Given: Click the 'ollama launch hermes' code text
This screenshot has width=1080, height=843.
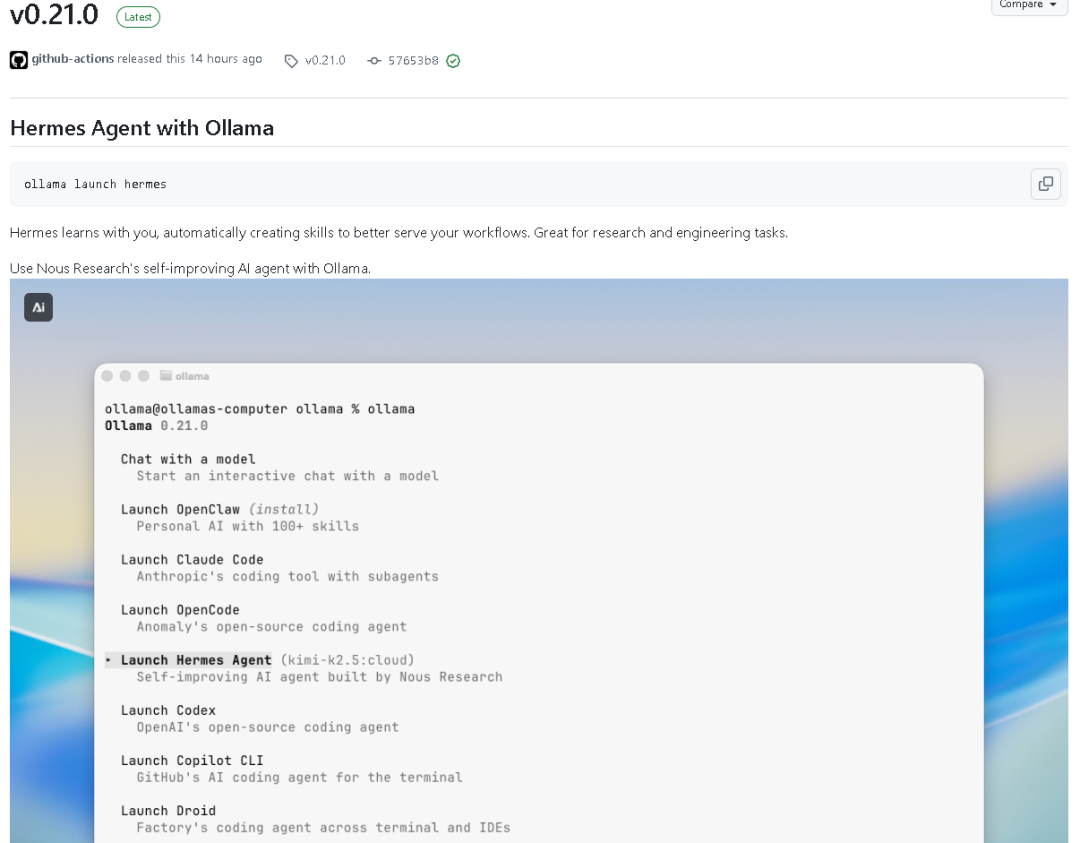Looking at the screenshot, I should [95, 184].
